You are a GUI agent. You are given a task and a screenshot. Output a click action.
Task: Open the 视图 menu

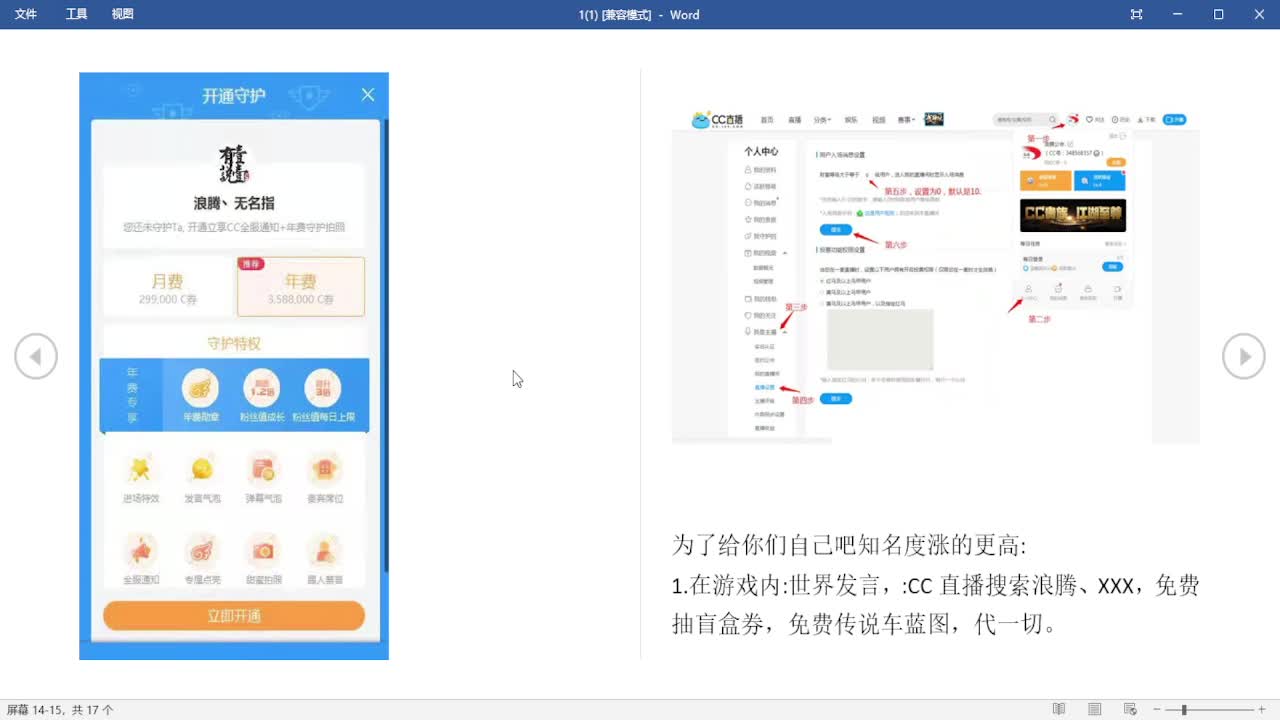tap(123, 14)
